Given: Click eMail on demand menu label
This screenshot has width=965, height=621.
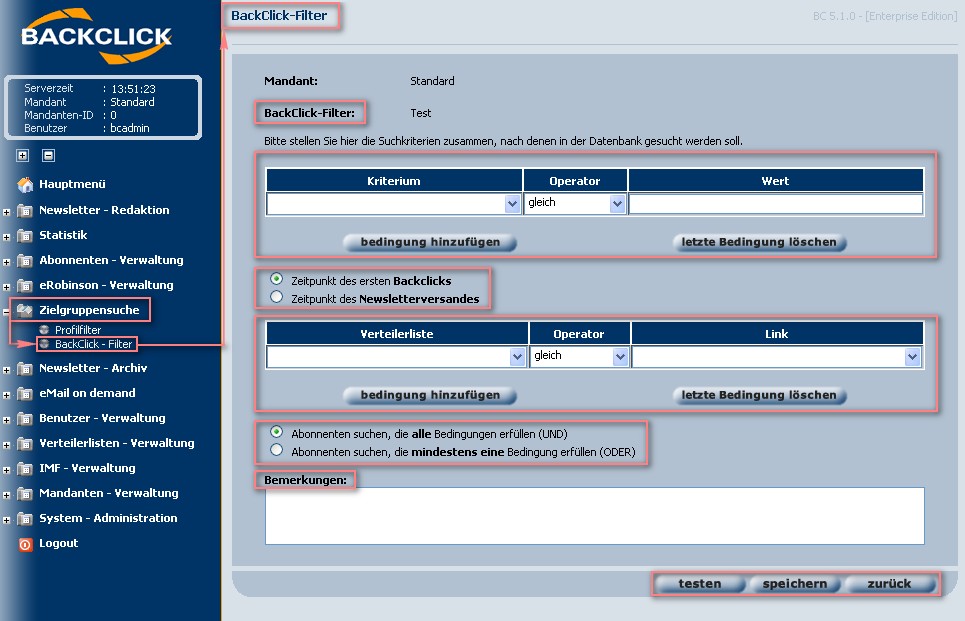Looking at the screenshot, I should tap(87, 393).
